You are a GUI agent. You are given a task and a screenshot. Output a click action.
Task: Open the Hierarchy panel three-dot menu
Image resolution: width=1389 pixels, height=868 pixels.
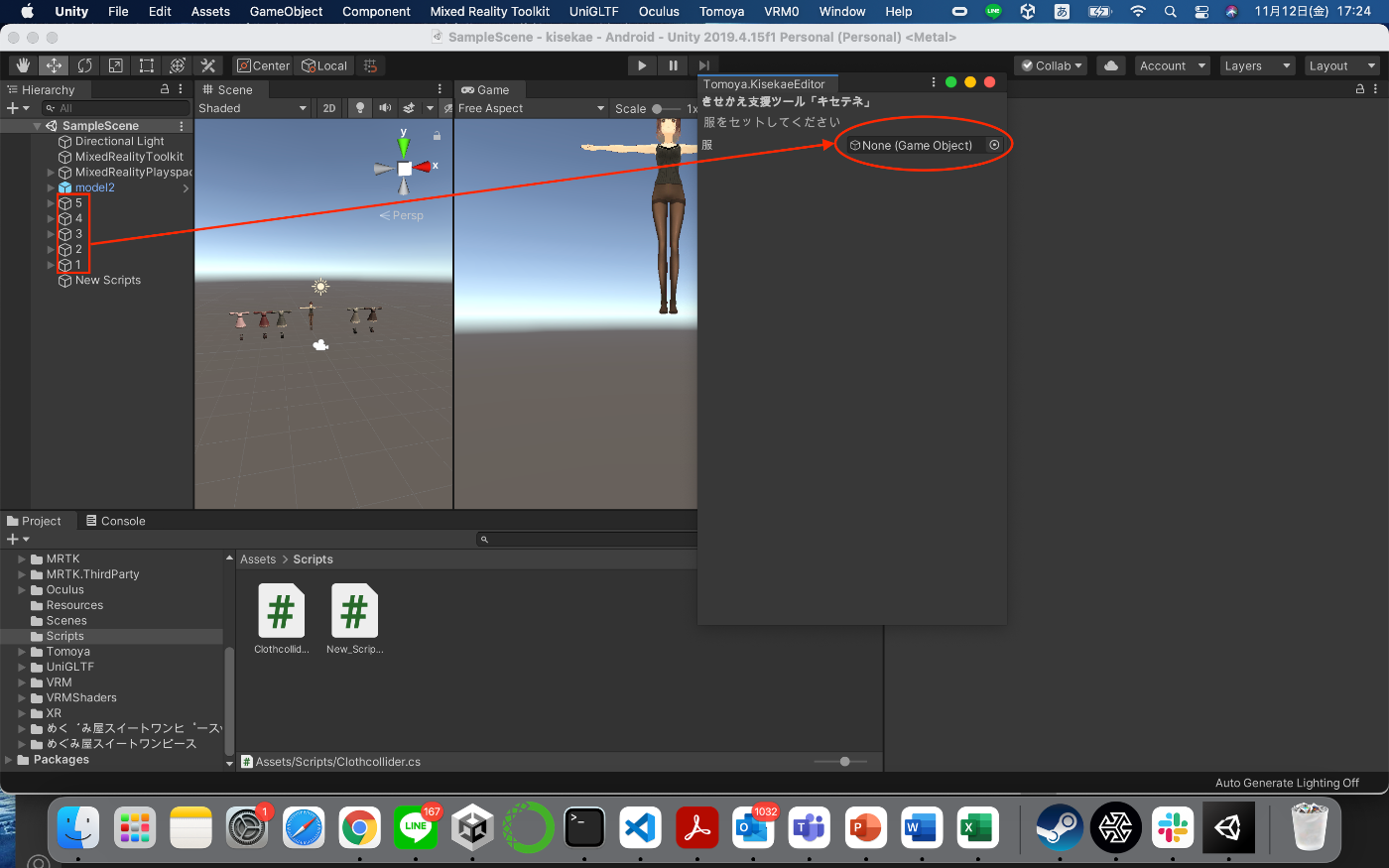pos(181,89)
